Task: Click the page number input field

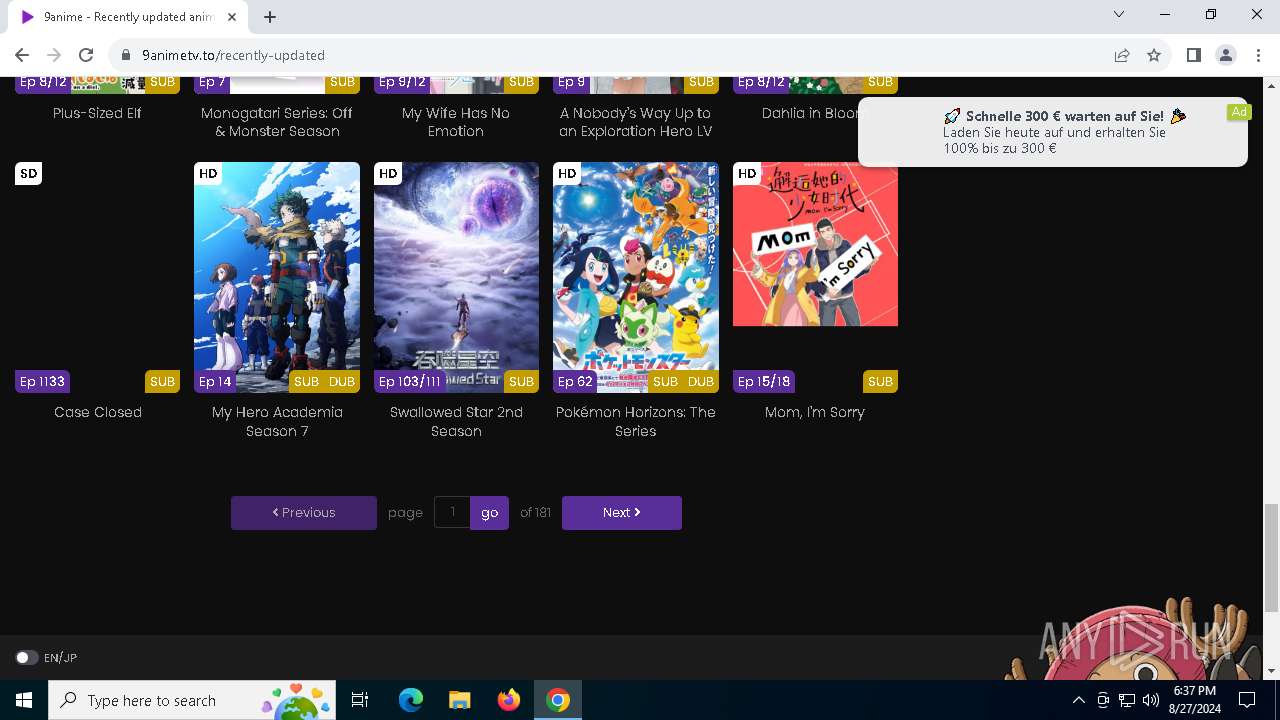Action: click(452, 512)
